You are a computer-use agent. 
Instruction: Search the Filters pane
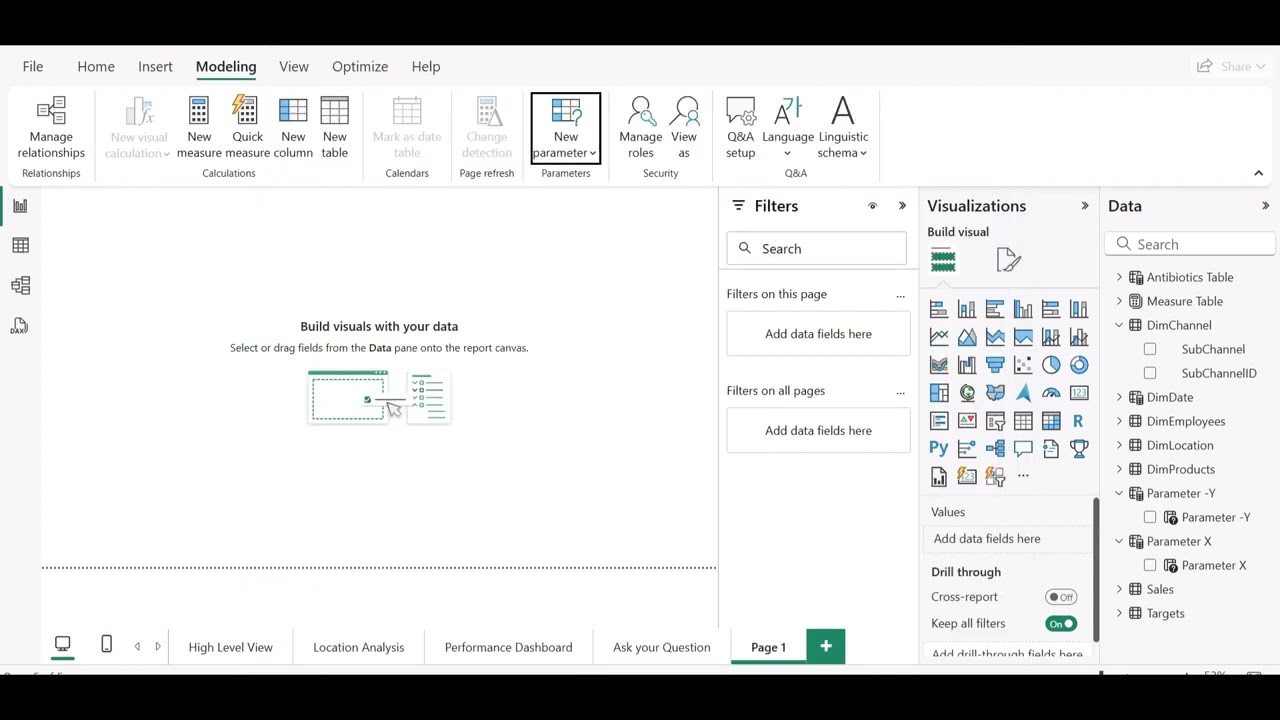(x=816, y=249)
